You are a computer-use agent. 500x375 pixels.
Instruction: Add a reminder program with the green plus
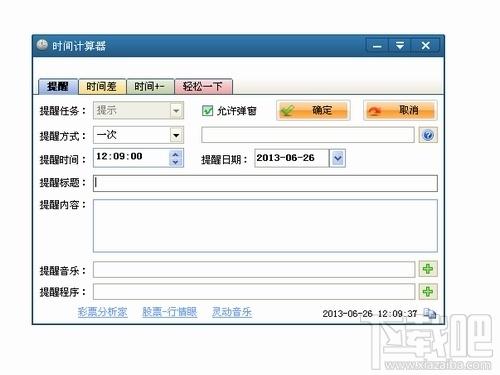point(428,292)
